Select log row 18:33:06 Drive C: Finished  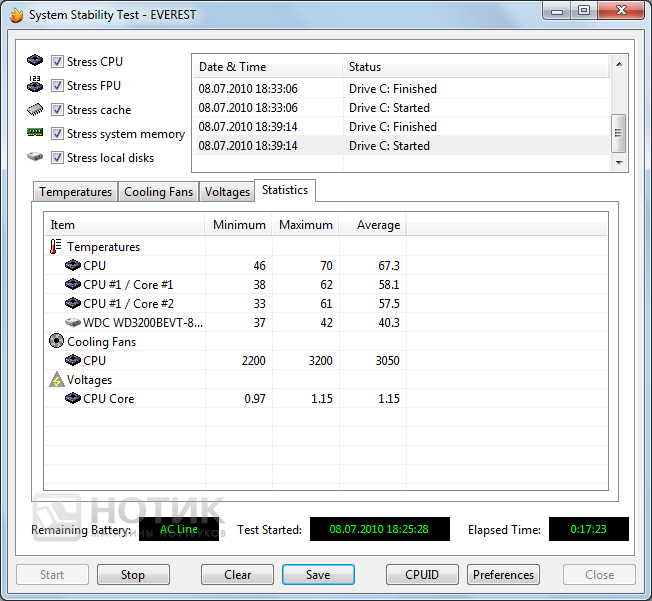click(x=401, y=89)
